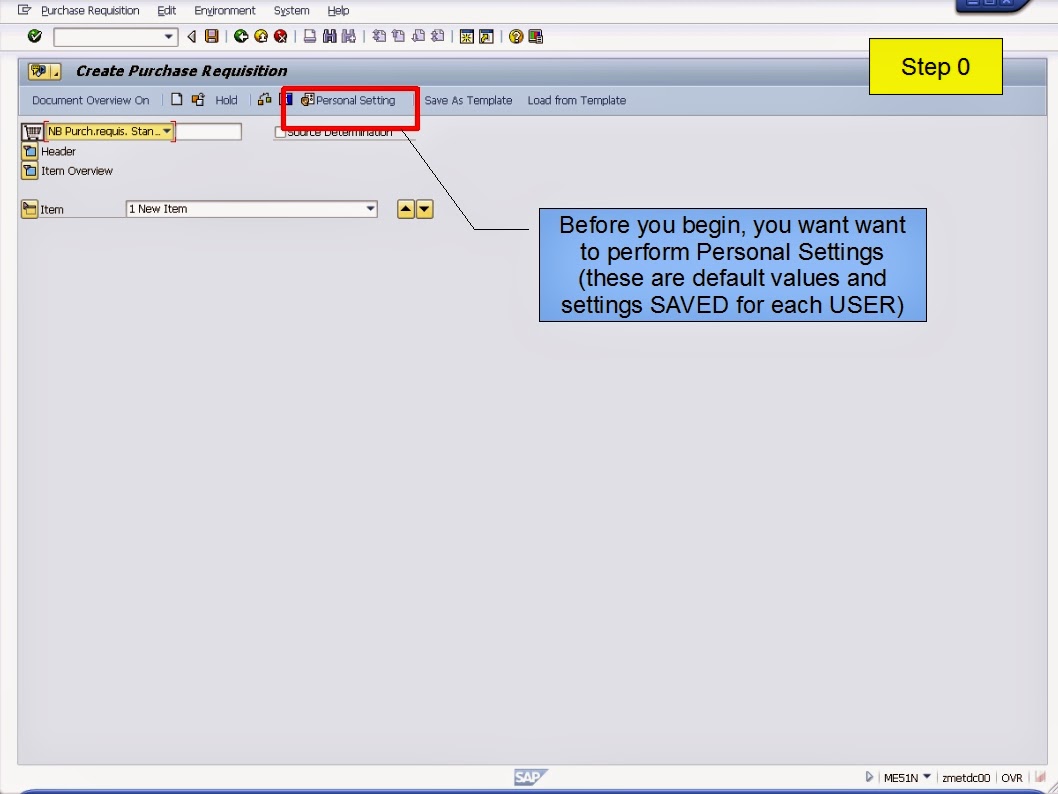Image resolution: width=1058 pixels, height=794 pixels.
Task: Open the document type dropdown showing NB Purch.requis.
Action: tap(167, 131)
